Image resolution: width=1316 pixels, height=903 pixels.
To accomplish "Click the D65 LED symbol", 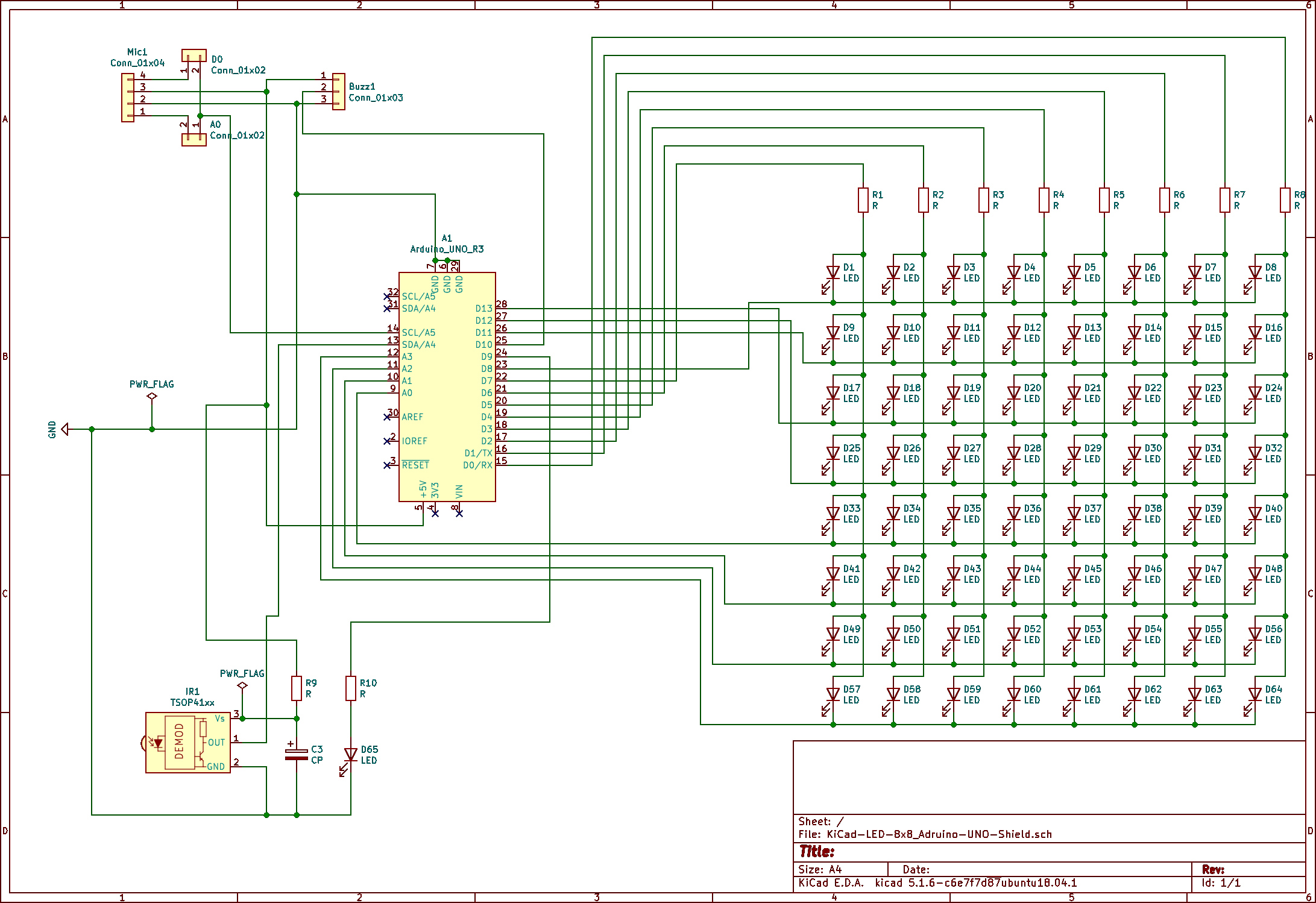I will 351,755.
